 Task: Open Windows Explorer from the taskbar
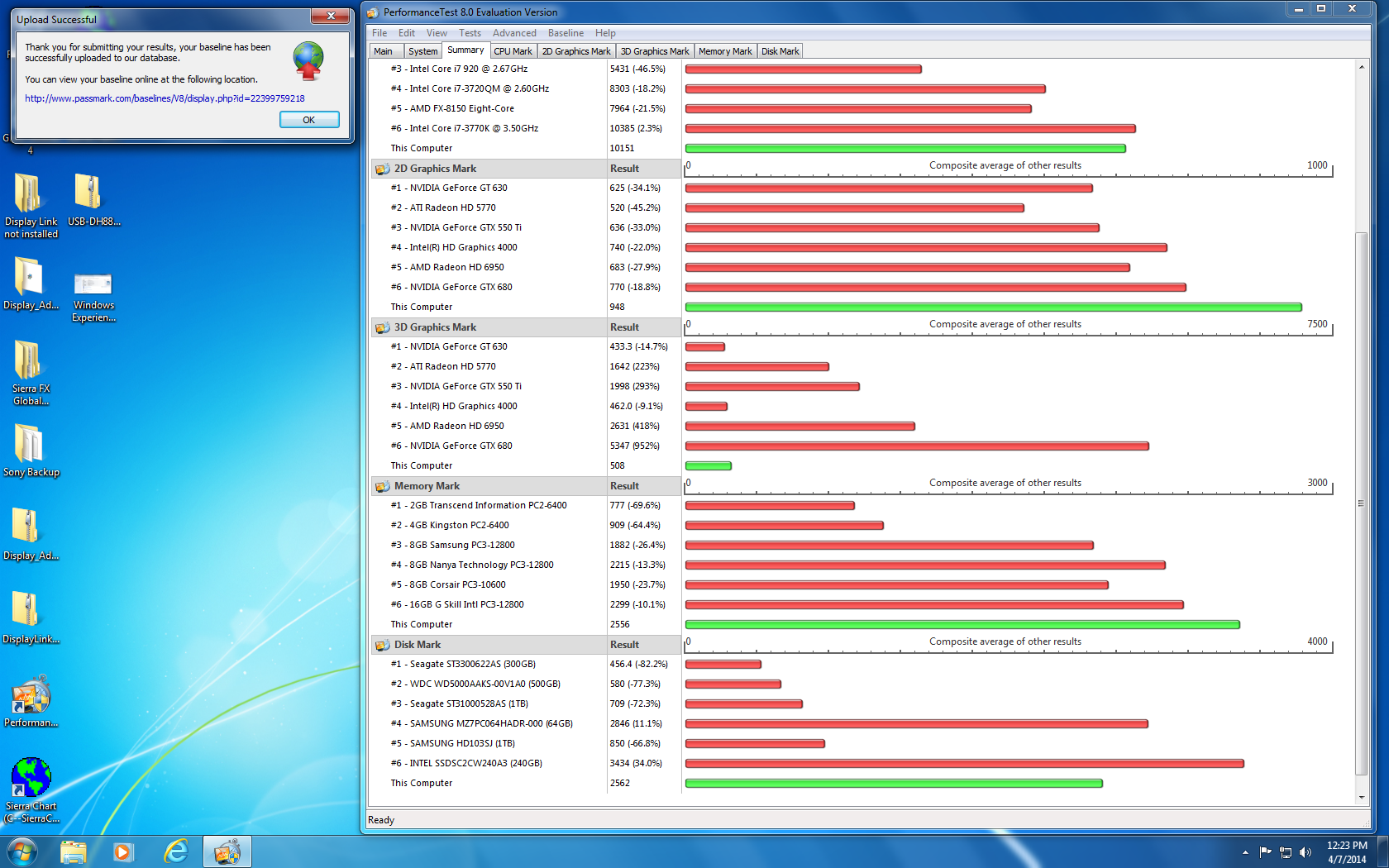tap(73, 851)
